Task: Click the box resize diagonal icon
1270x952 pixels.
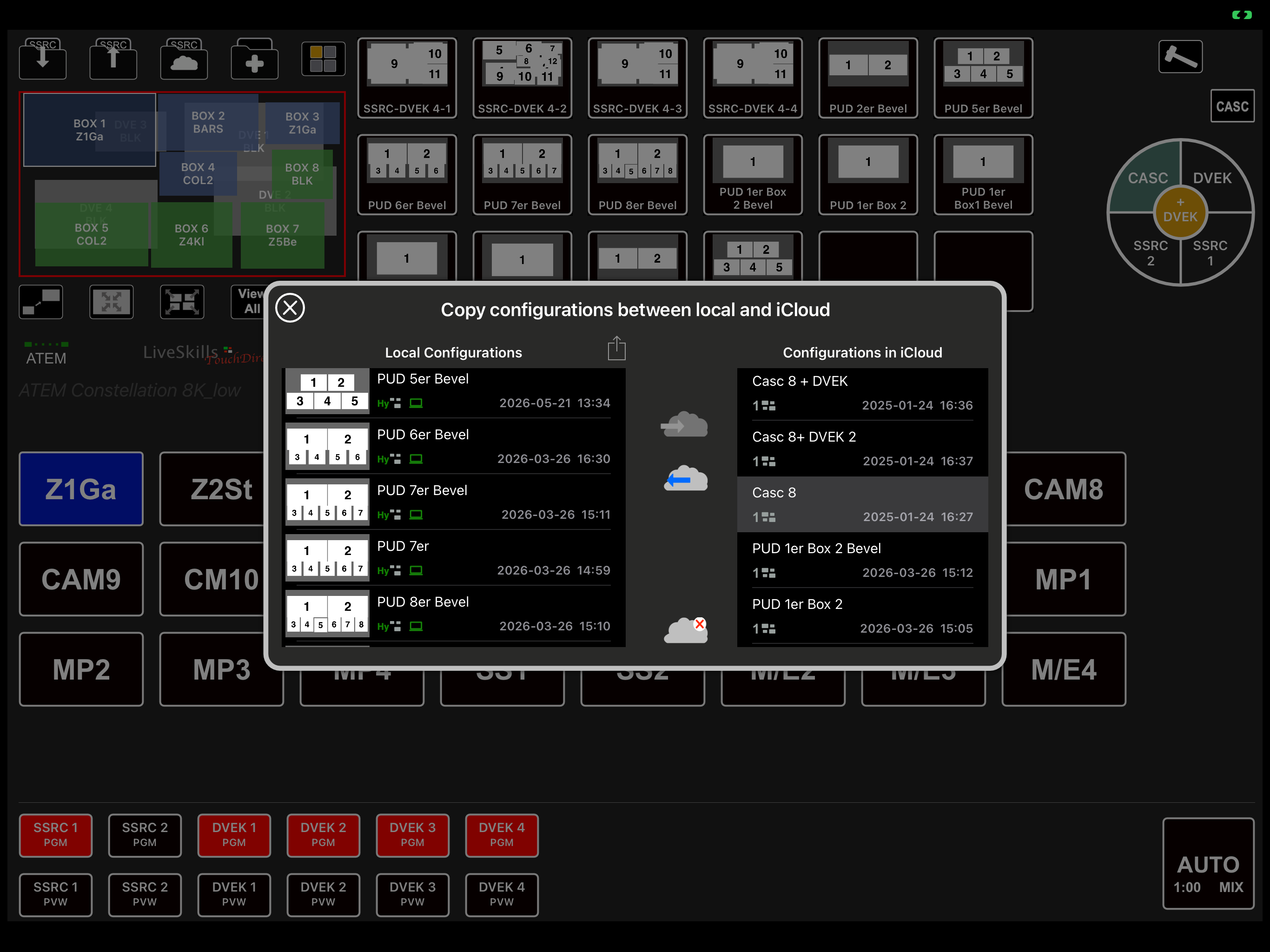Action: [41, 302]
